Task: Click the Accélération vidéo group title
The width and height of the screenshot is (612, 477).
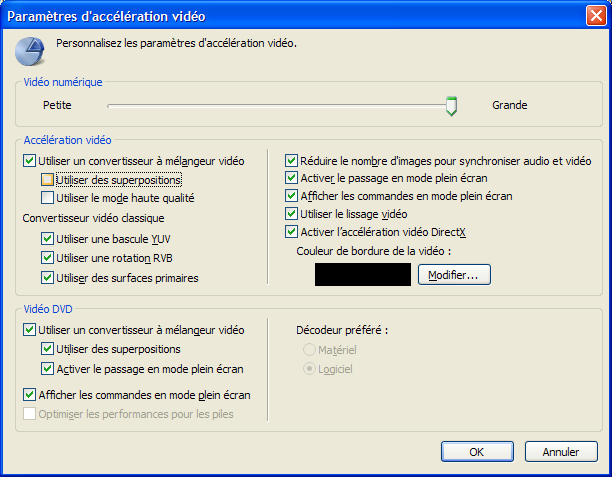Action: click(x=68, y=140)
